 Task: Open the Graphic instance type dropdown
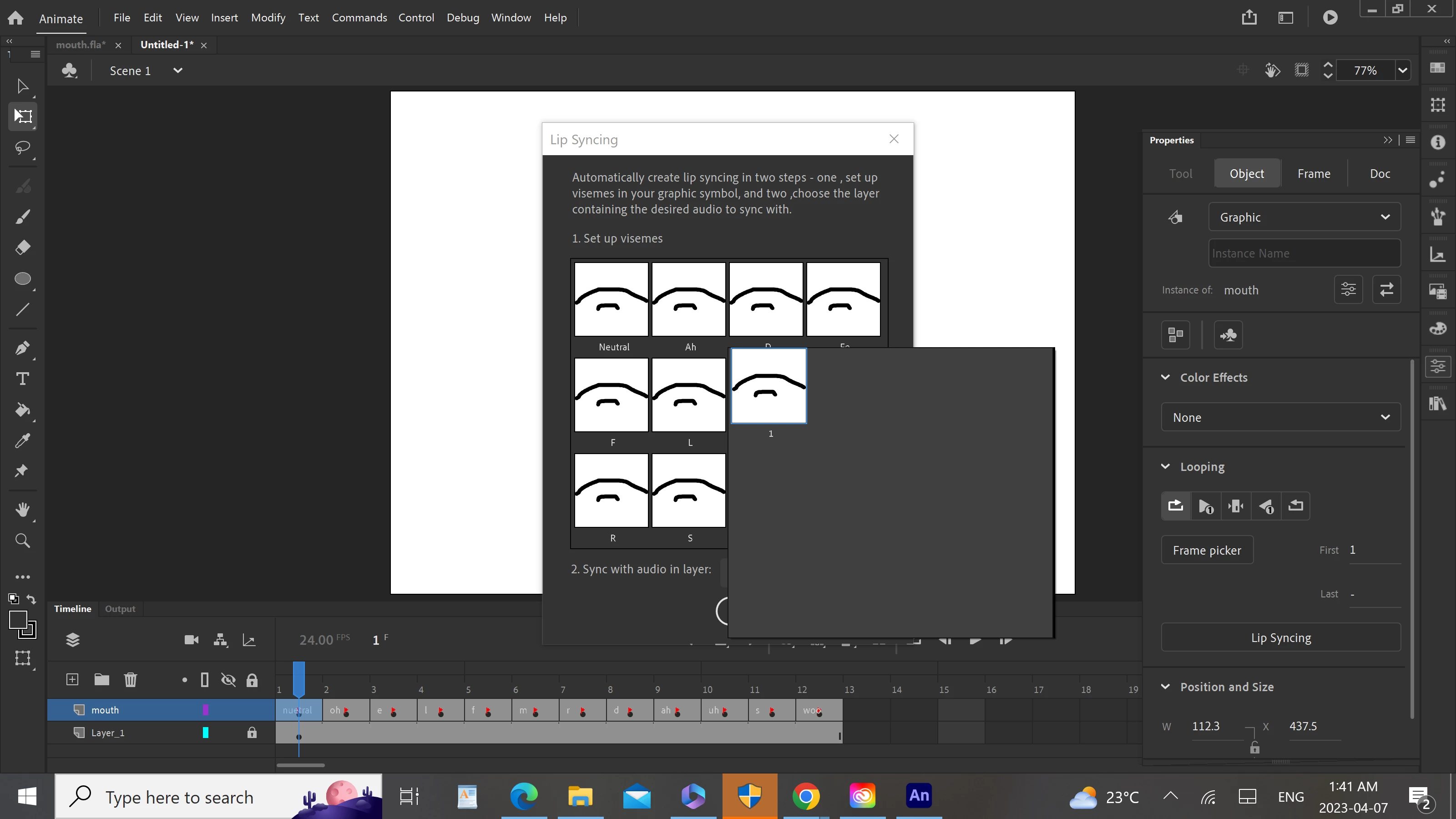click(x=1304, y=217)
